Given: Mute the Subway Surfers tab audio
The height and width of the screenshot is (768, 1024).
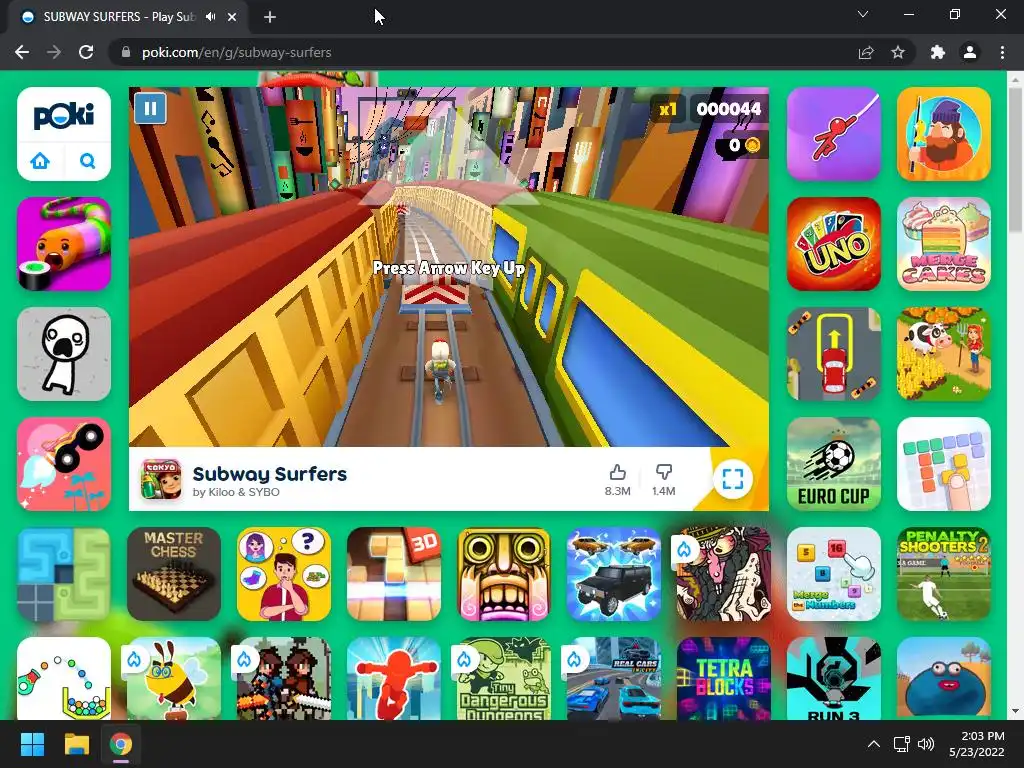Looking at the screenshot, I should [x=210, y=17].
